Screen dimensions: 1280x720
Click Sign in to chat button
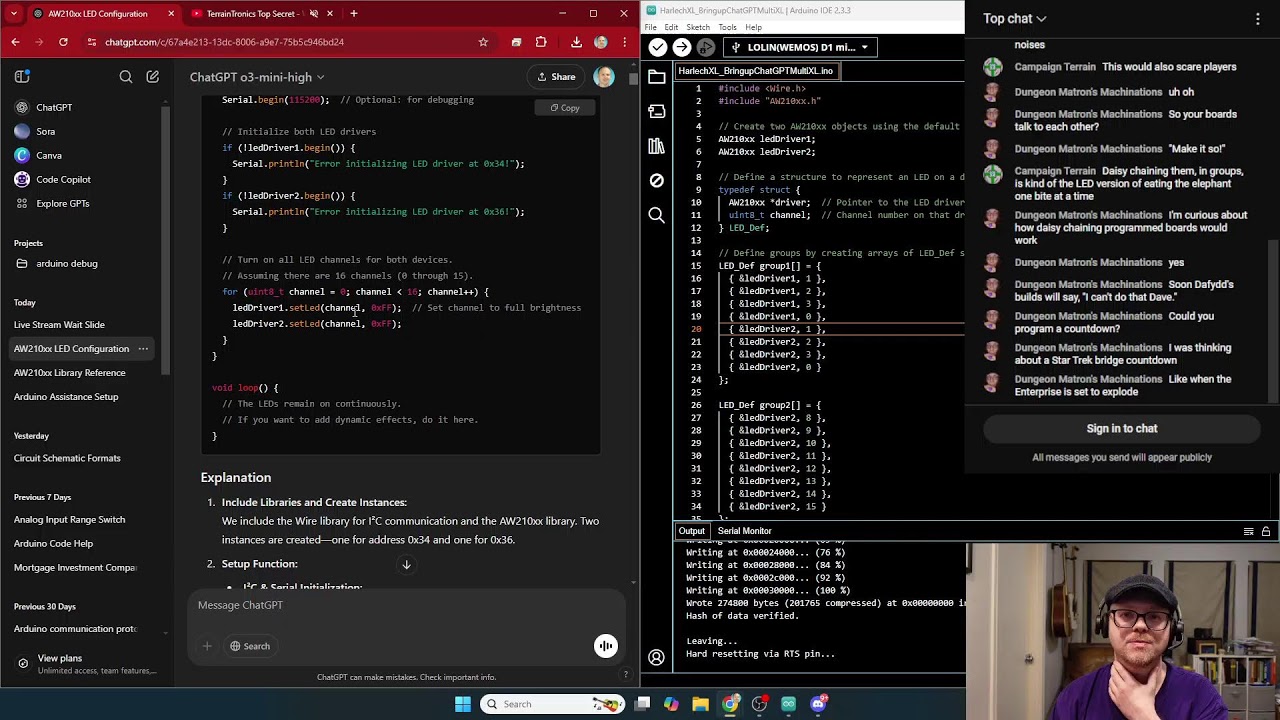tap(1122, 428)
